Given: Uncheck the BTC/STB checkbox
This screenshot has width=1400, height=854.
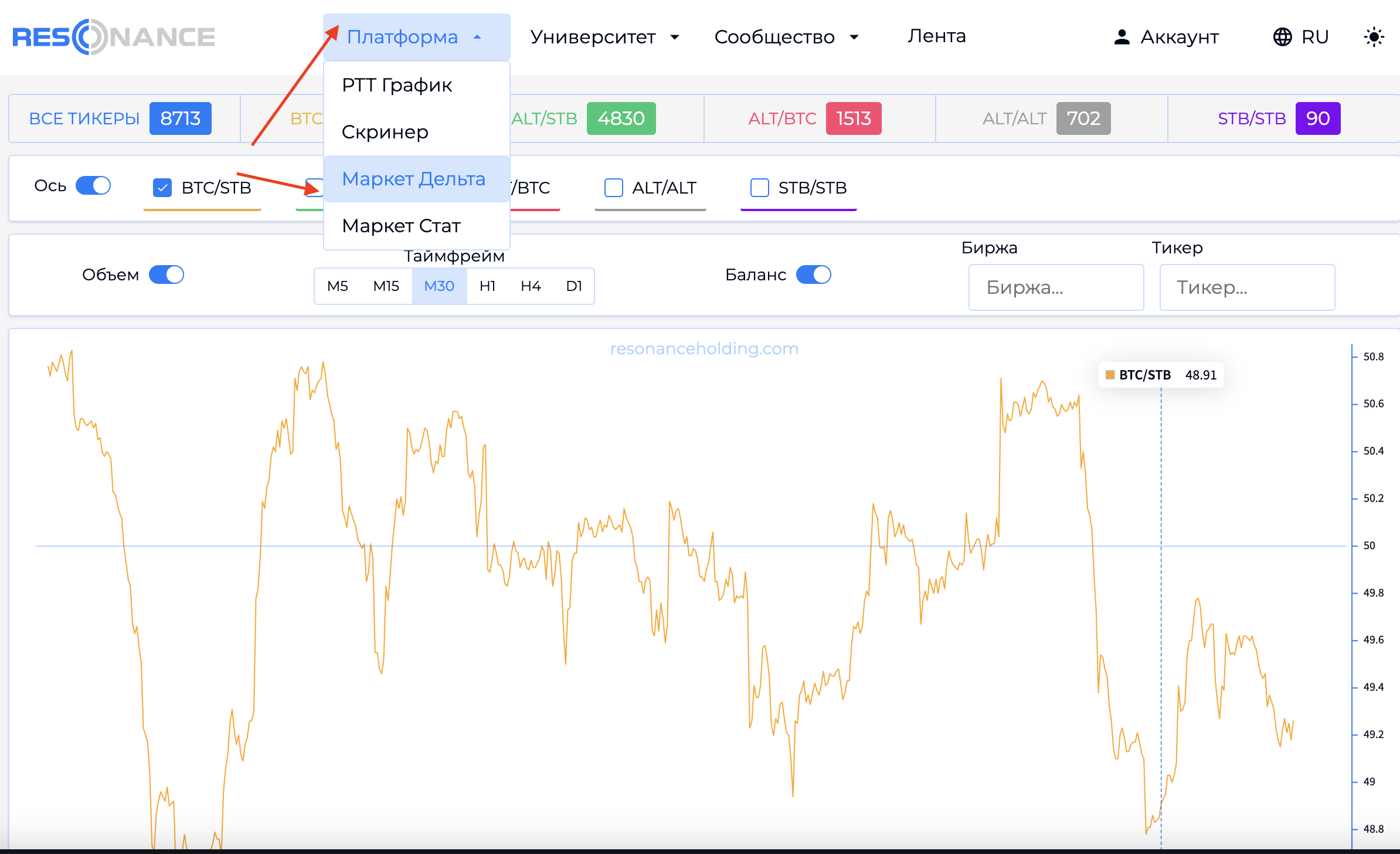Looking at the screenshot, I should pos(162,188).
